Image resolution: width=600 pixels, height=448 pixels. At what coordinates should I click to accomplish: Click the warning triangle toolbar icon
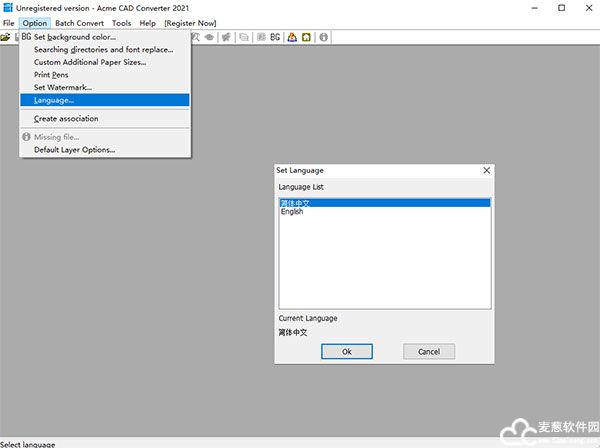point(292,37)
